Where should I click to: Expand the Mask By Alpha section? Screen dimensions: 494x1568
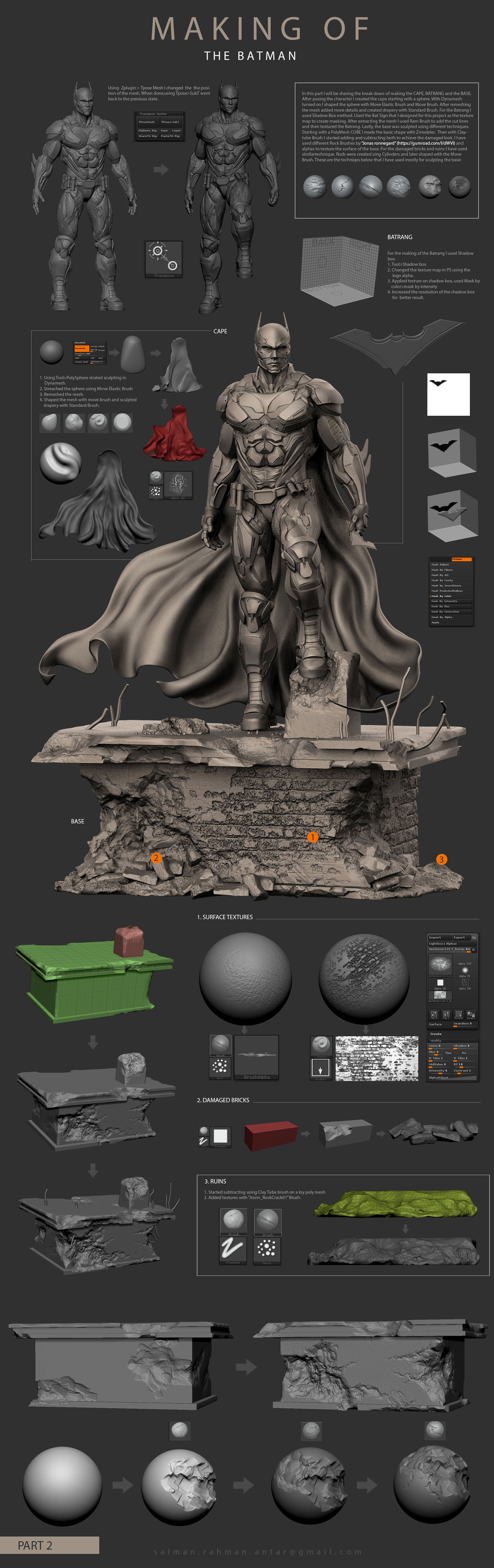click(x=452, y=617)
